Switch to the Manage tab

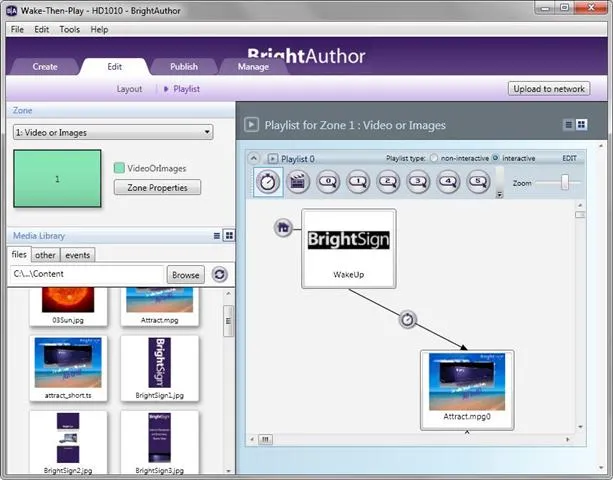(x=253, y=67)
